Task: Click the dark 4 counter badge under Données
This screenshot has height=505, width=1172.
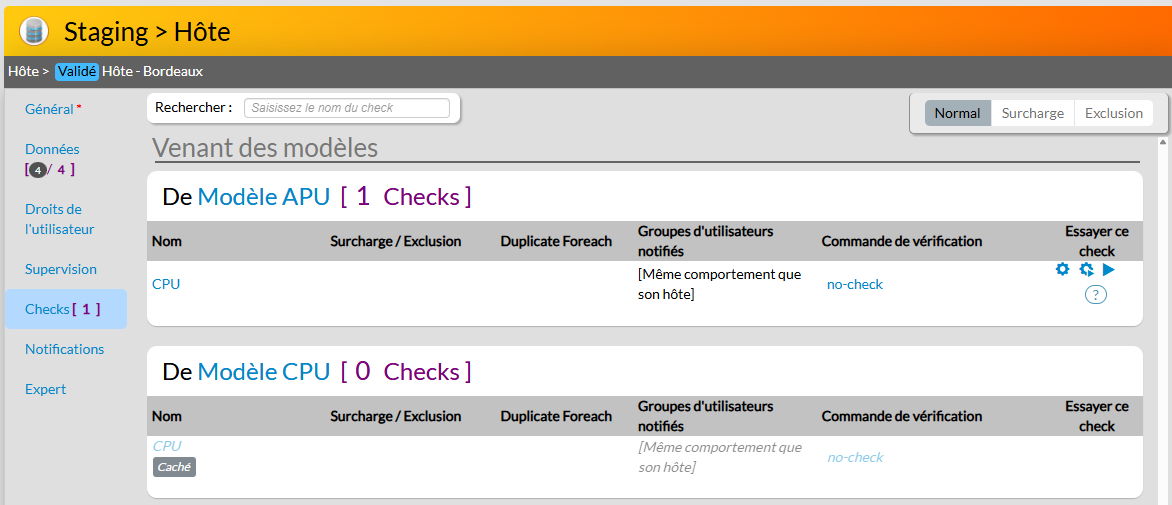Action: point(37,170)
